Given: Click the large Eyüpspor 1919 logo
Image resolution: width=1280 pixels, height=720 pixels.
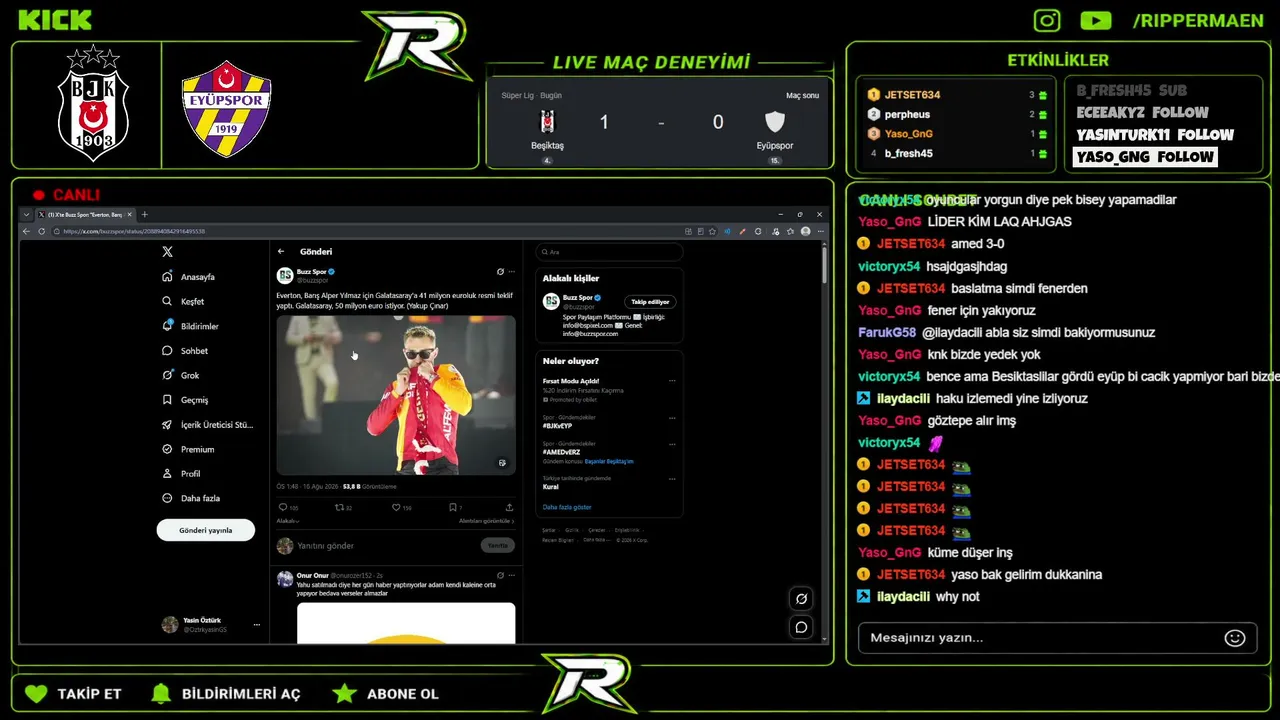Looking at the screenshot, I should coord(227,107).
